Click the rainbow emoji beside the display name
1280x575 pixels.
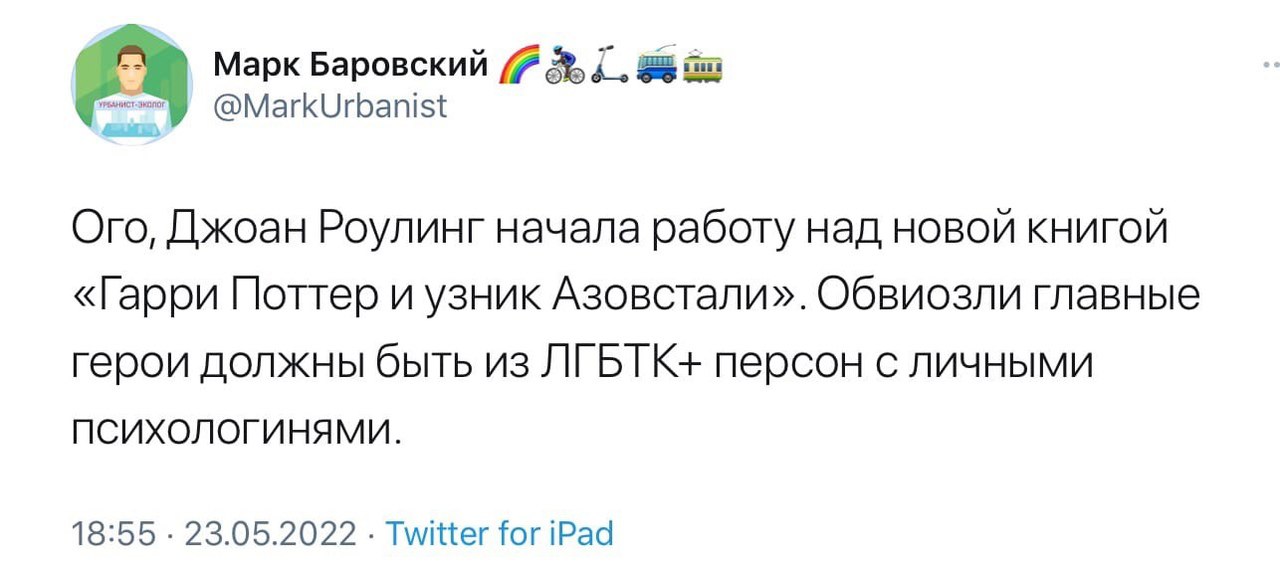[519, 68]
